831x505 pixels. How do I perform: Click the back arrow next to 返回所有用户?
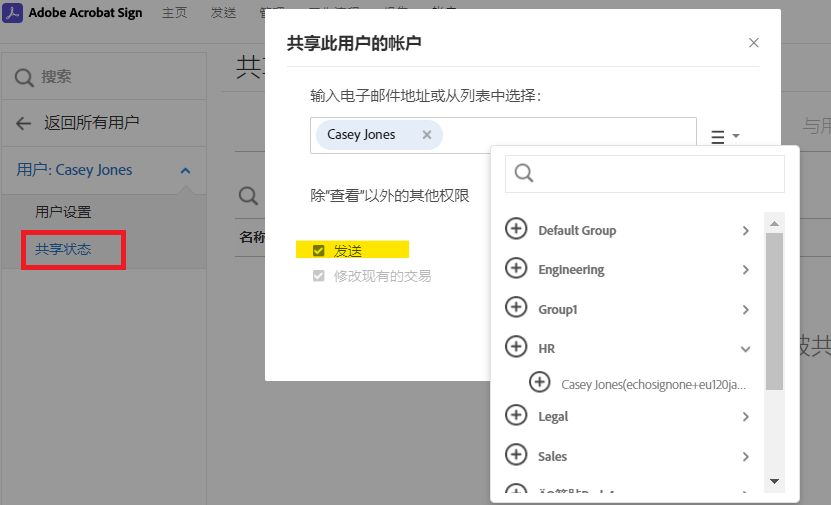23,123
